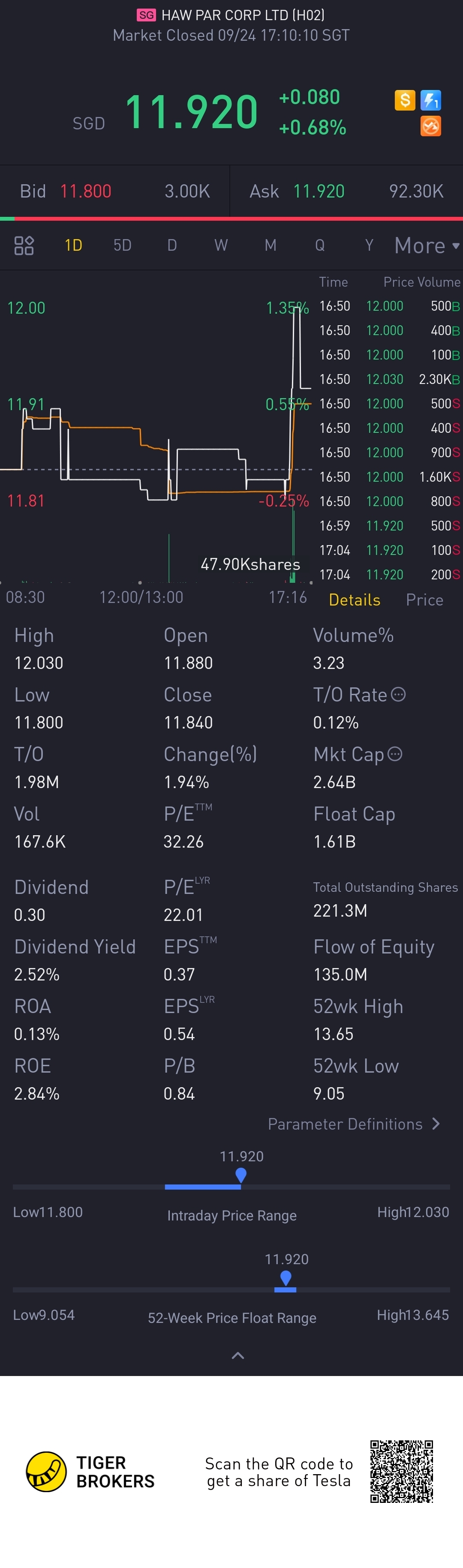Switch to the Price tab
This screenshot has height=1568, width=463.
(424, 600)
